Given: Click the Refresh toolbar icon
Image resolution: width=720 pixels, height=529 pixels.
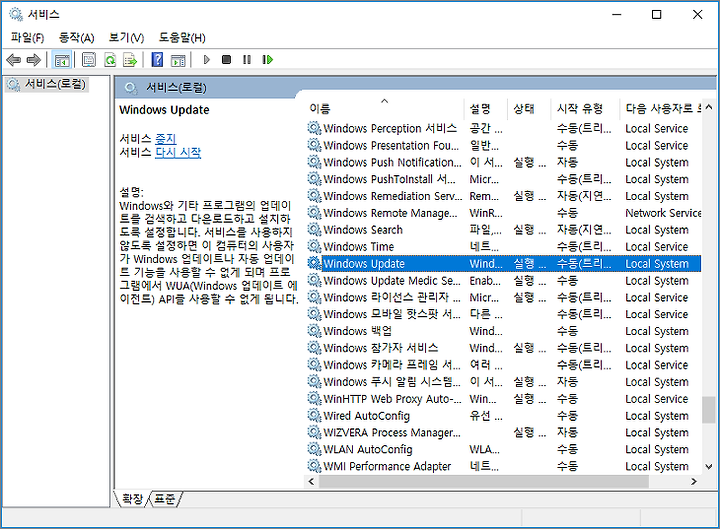Looking at the screenshot, I should (110, 60).
